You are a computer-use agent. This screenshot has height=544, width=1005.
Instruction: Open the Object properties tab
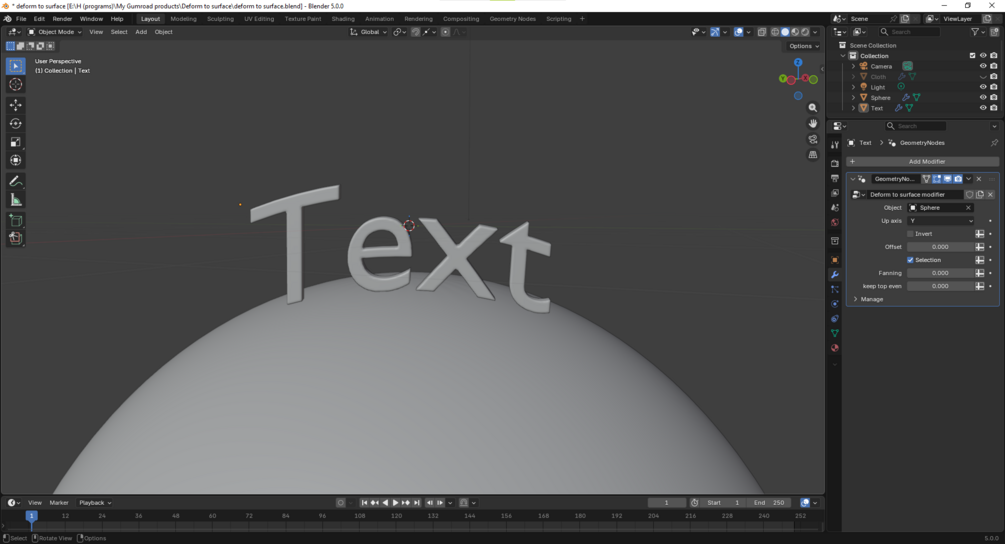pyautogui.click(x=835, y=260)
